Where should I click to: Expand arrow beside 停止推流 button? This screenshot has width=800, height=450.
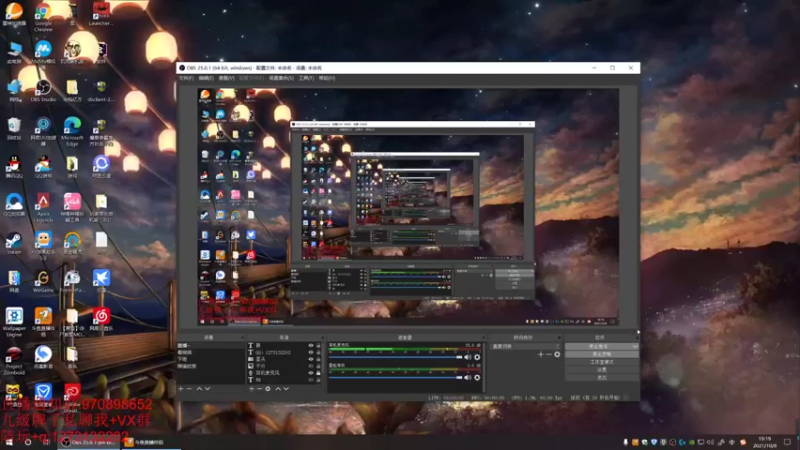(635, 346)
